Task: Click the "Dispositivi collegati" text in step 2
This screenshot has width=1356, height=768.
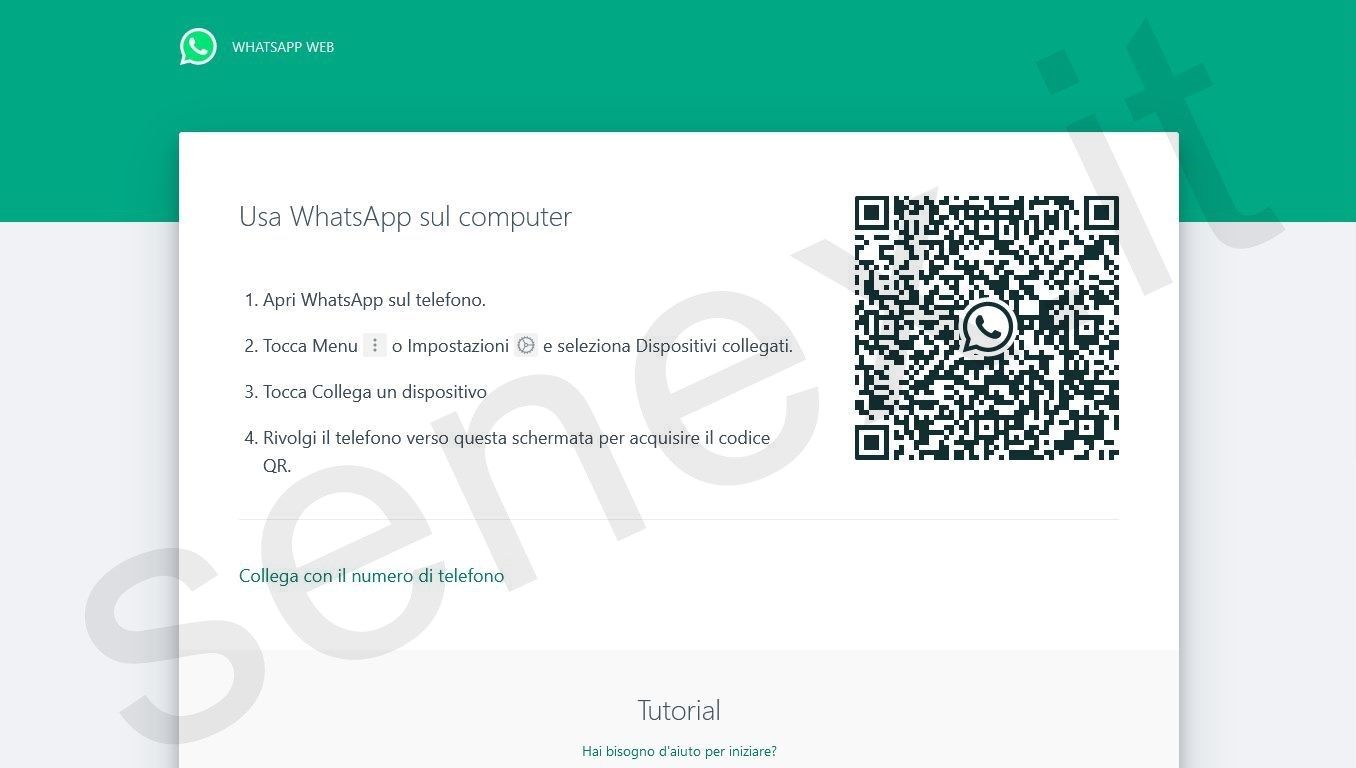Action: tap(713, 346)
